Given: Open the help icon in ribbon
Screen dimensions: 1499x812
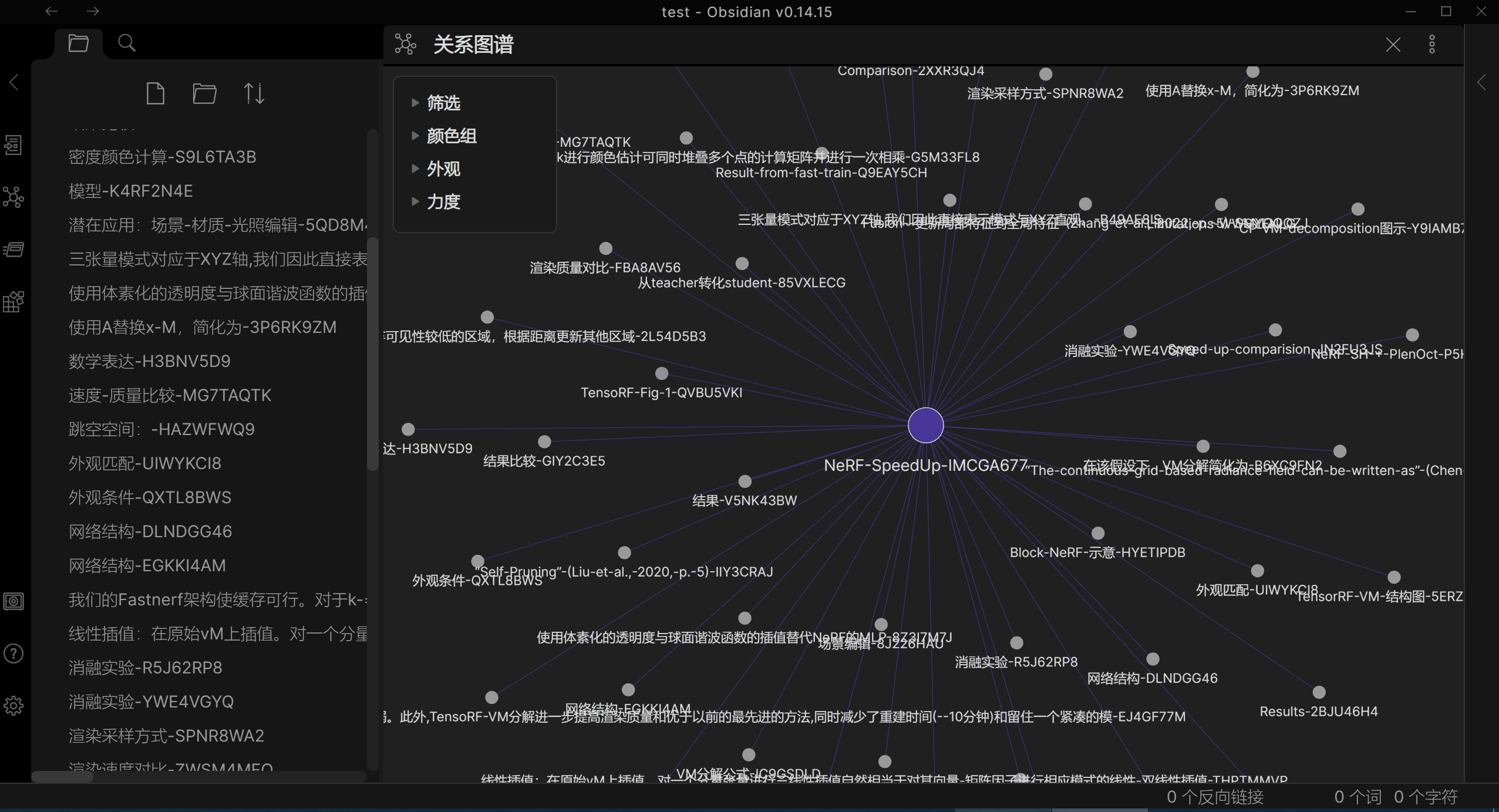Looking at the screenshot, I should [14, 653].
